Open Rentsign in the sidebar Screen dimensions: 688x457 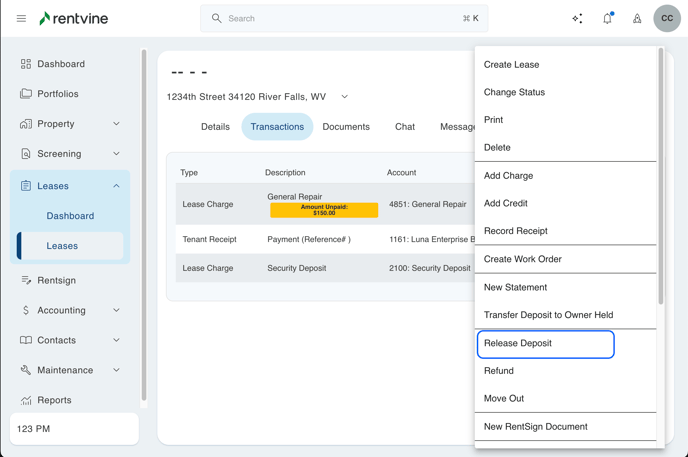pos(56,280)
